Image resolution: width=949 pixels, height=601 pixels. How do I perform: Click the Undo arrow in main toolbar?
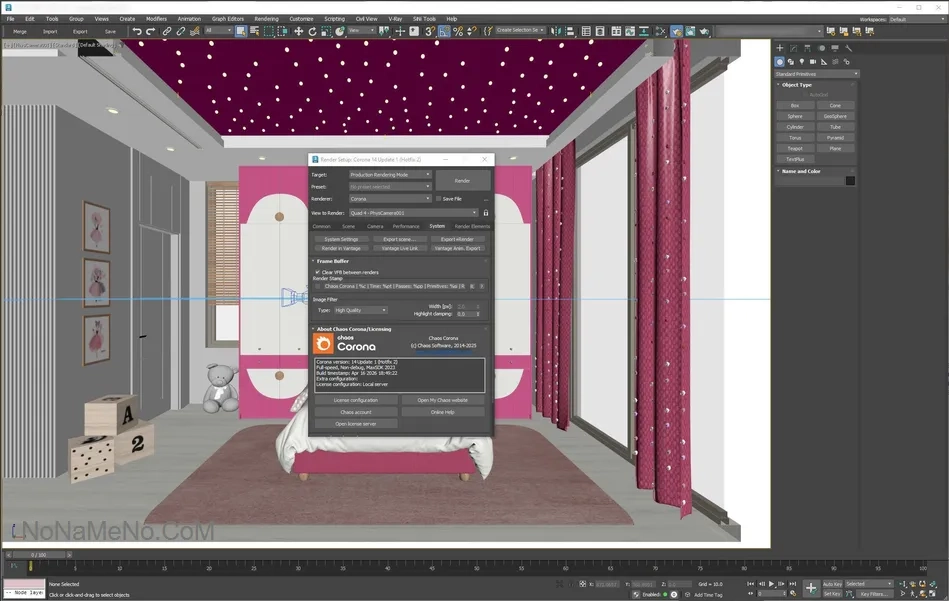[137, 31]
